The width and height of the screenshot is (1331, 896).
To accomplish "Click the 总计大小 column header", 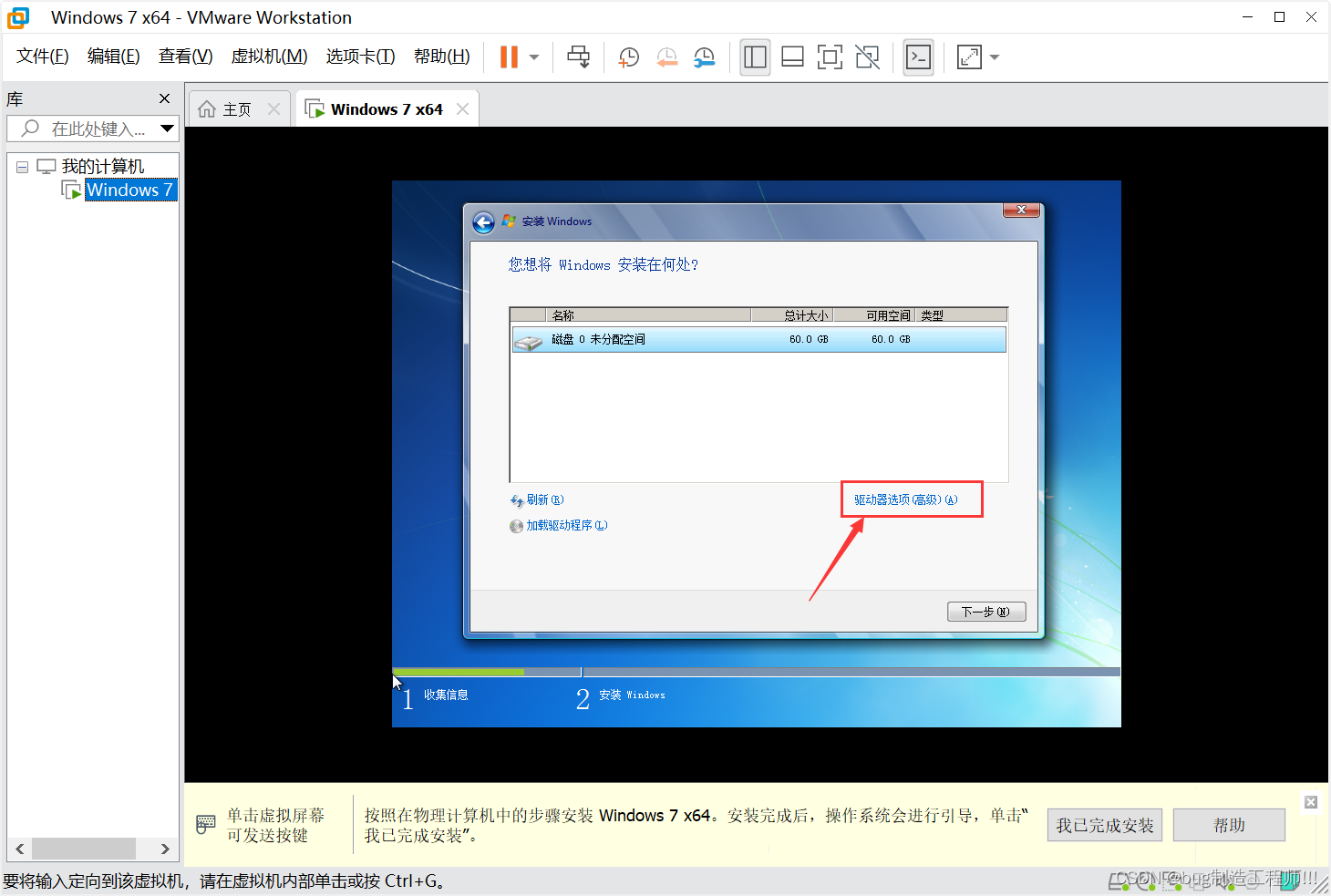I will pos(792,315).
